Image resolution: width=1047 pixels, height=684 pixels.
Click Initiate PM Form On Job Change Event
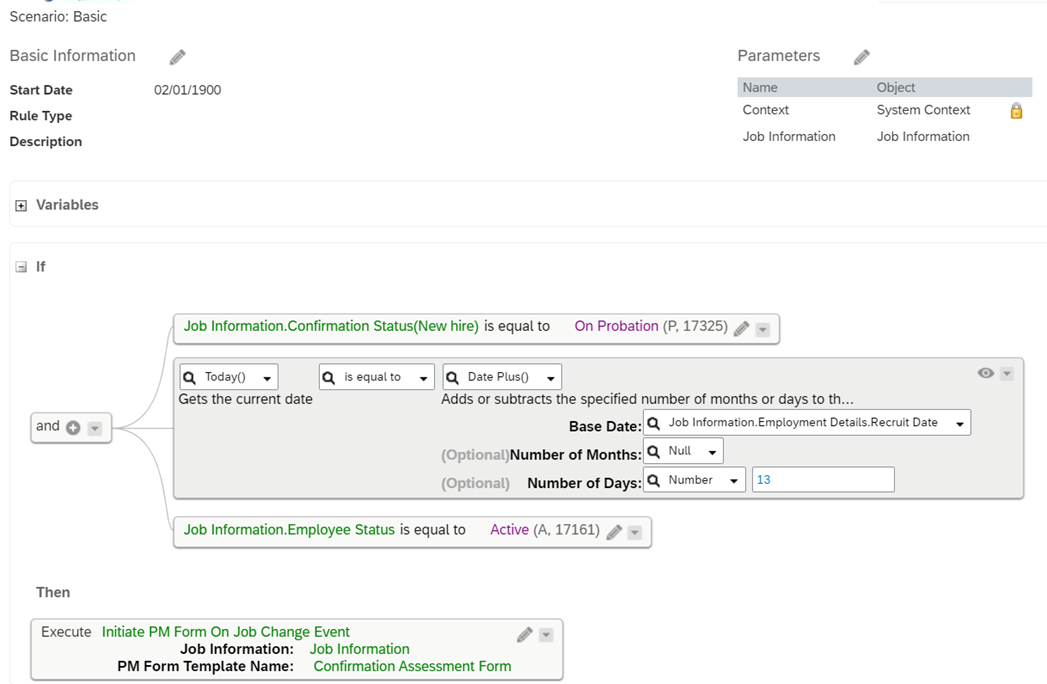click(226, 632)
